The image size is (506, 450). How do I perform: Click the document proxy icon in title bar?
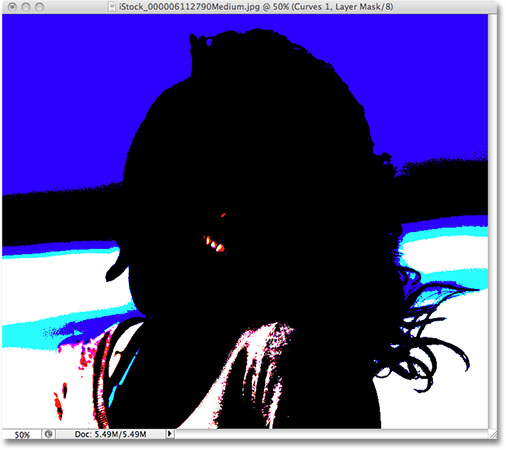(x=112, y=6)
